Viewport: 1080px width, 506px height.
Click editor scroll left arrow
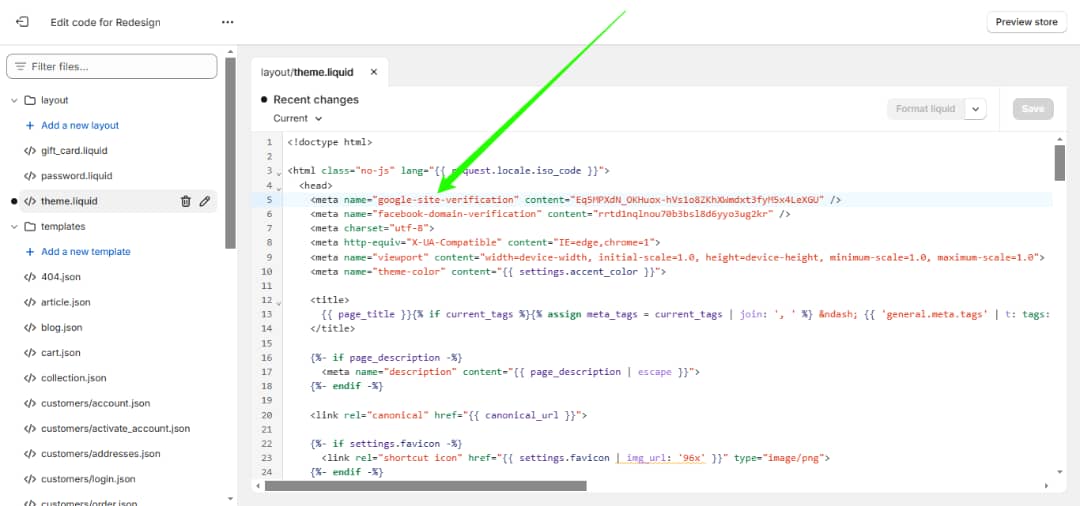(x=258, y=486)
